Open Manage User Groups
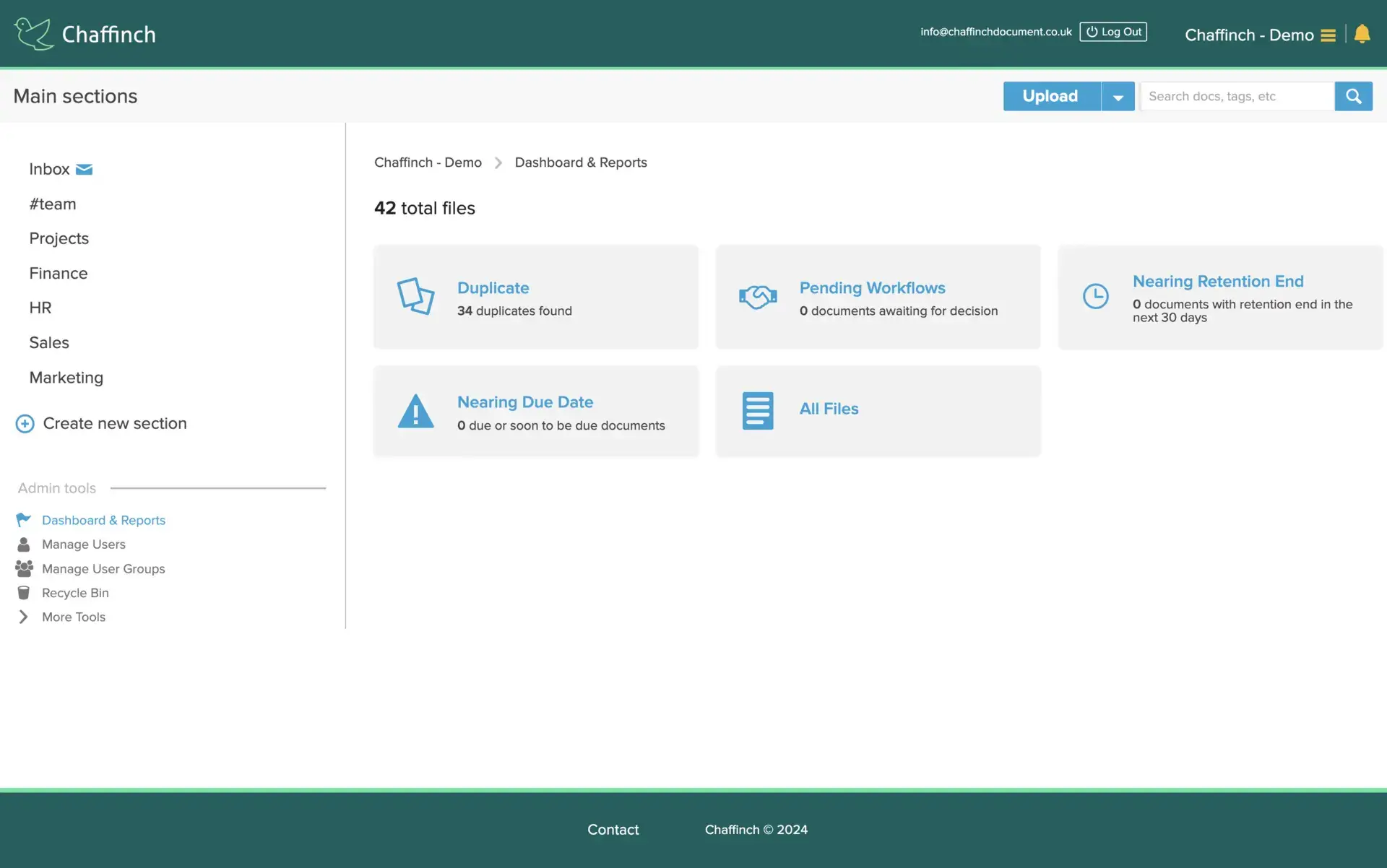Viewport: 1387px width, 868px height. point(103,569)
